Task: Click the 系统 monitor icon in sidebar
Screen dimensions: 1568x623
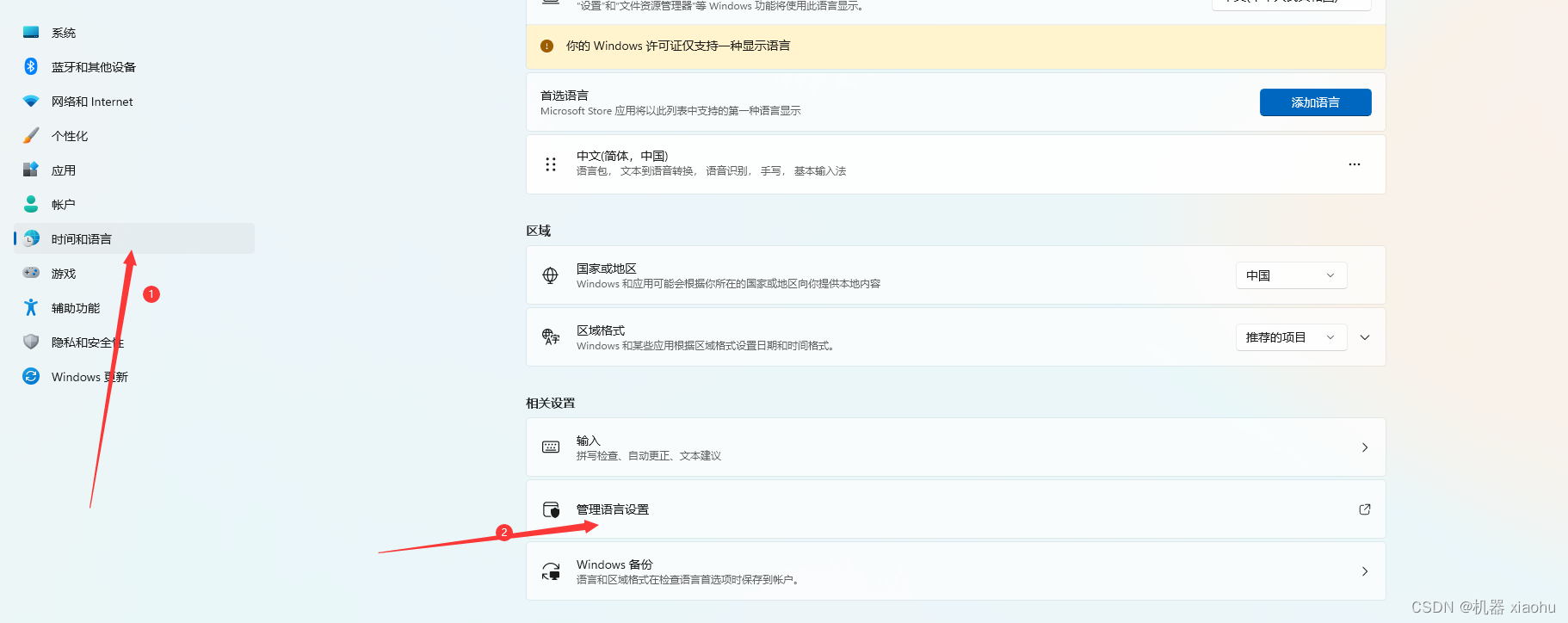Action: tap(31, 32)
